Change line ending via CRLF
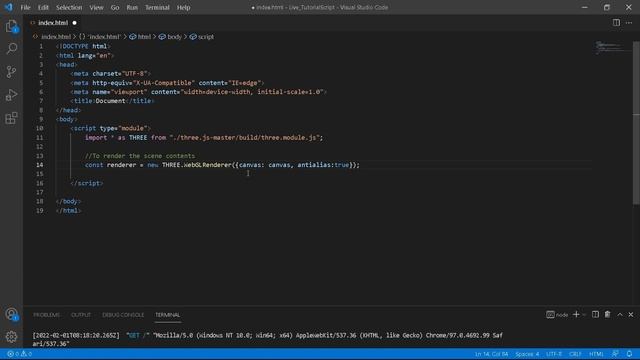640x360 pixels. (x=575, y=354)
